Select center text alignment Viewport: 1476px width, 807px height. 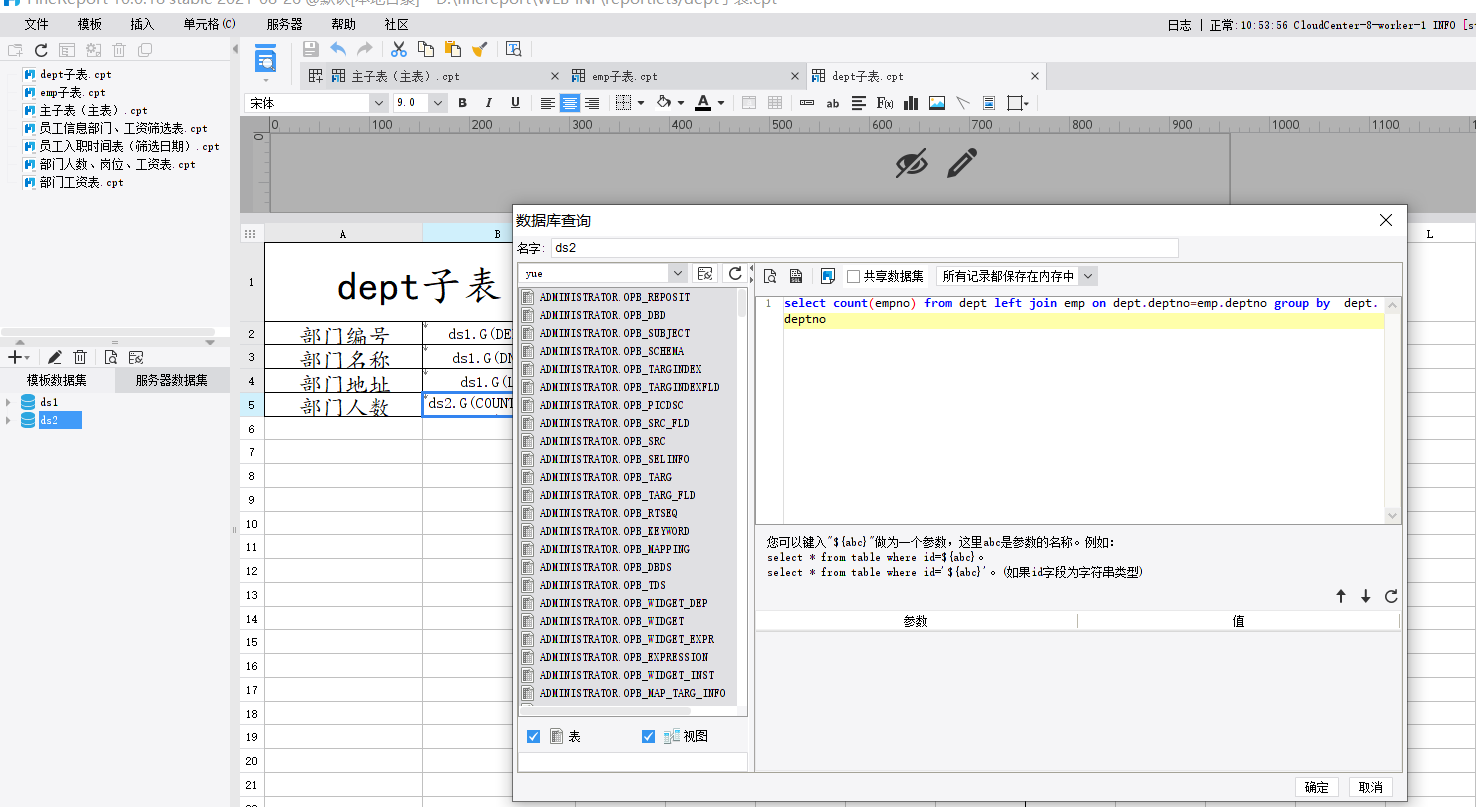[x=570, y=103]
